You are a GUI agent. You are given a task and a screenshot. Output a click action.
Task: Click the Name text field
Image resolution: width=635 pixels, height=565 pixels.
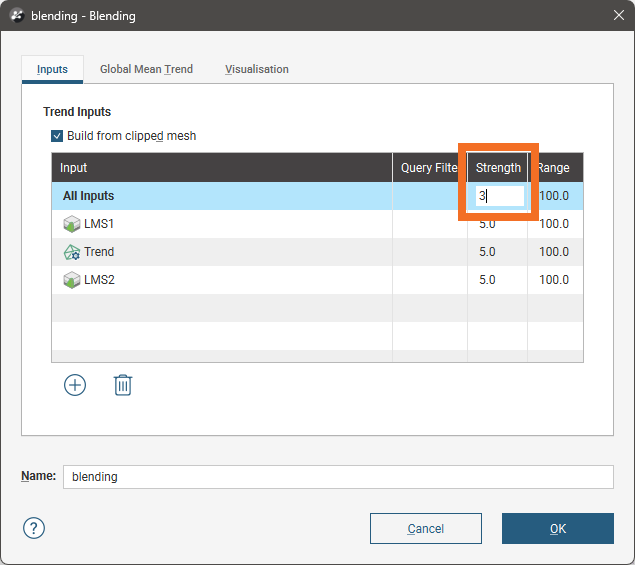coord(337,477)
